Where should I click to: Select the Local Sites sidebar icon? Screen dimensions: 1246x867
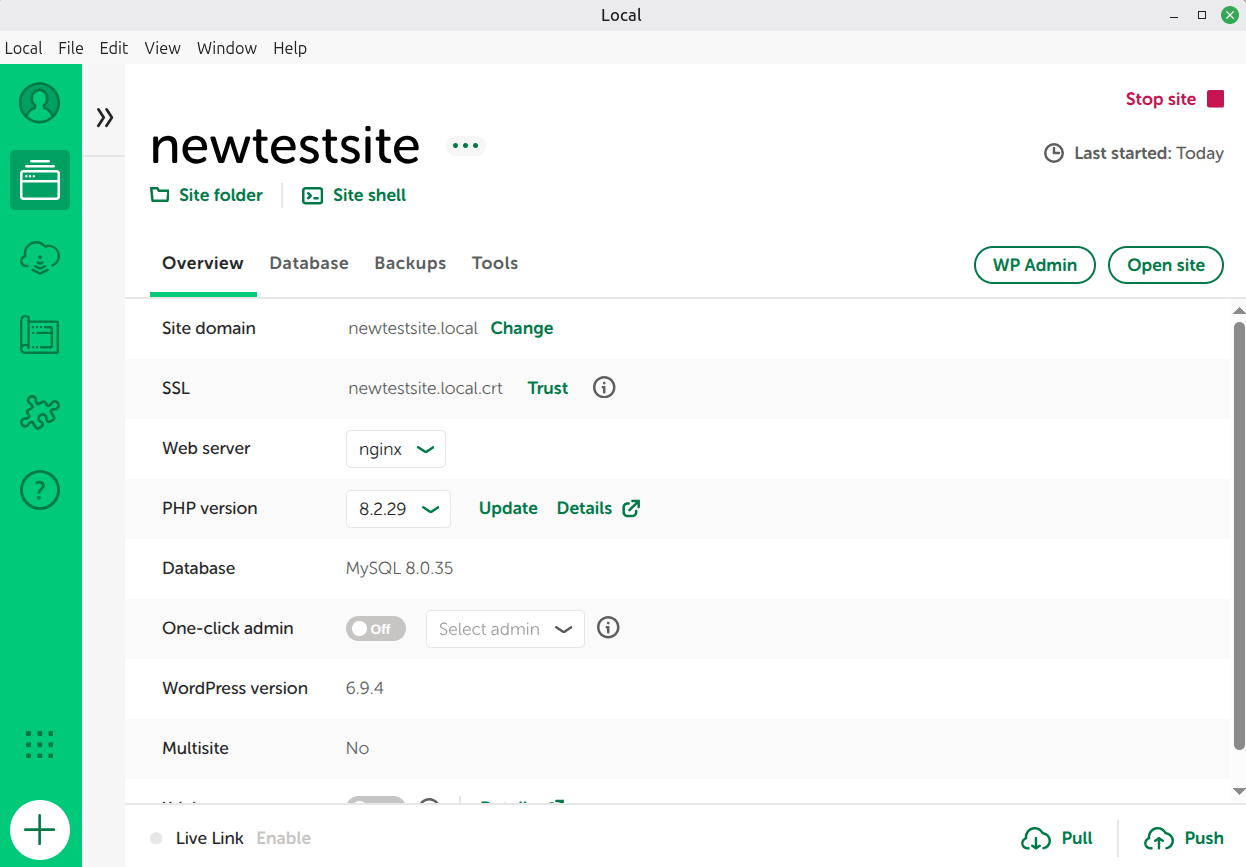point(40,180)
